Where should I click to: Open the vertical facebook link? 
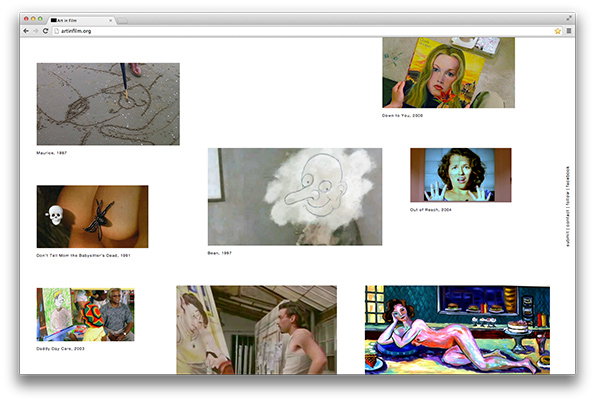coord(568,177)
